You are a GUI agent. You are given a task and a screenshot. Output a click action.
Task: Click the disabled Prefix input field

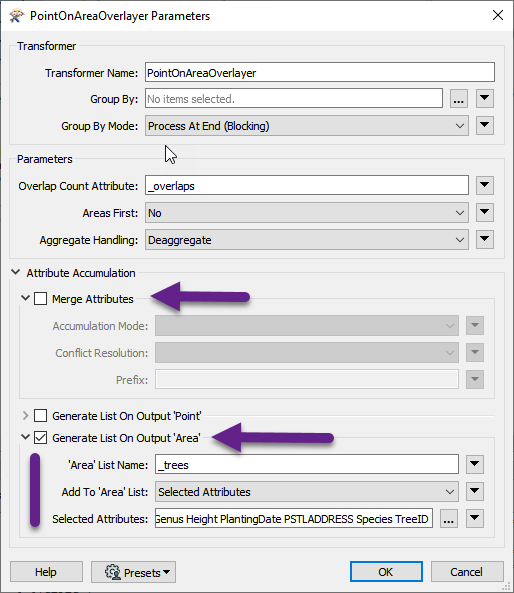307,379
